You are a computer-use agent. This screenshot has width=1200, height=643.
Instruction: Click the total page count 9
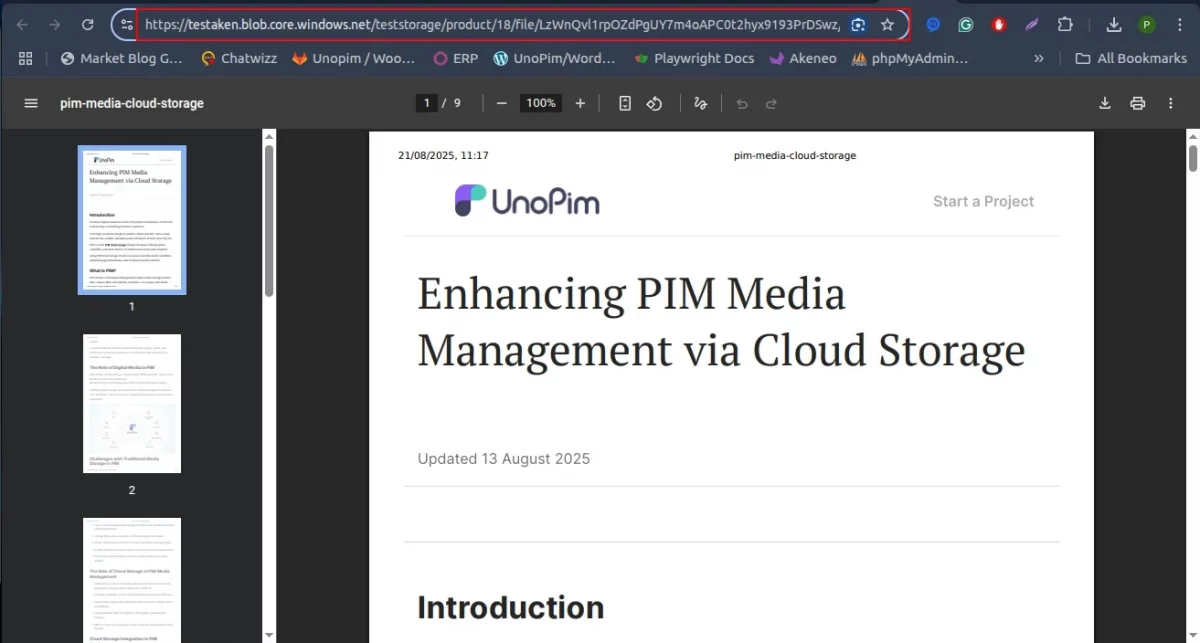pyautogui.click(x=457, y=103)
